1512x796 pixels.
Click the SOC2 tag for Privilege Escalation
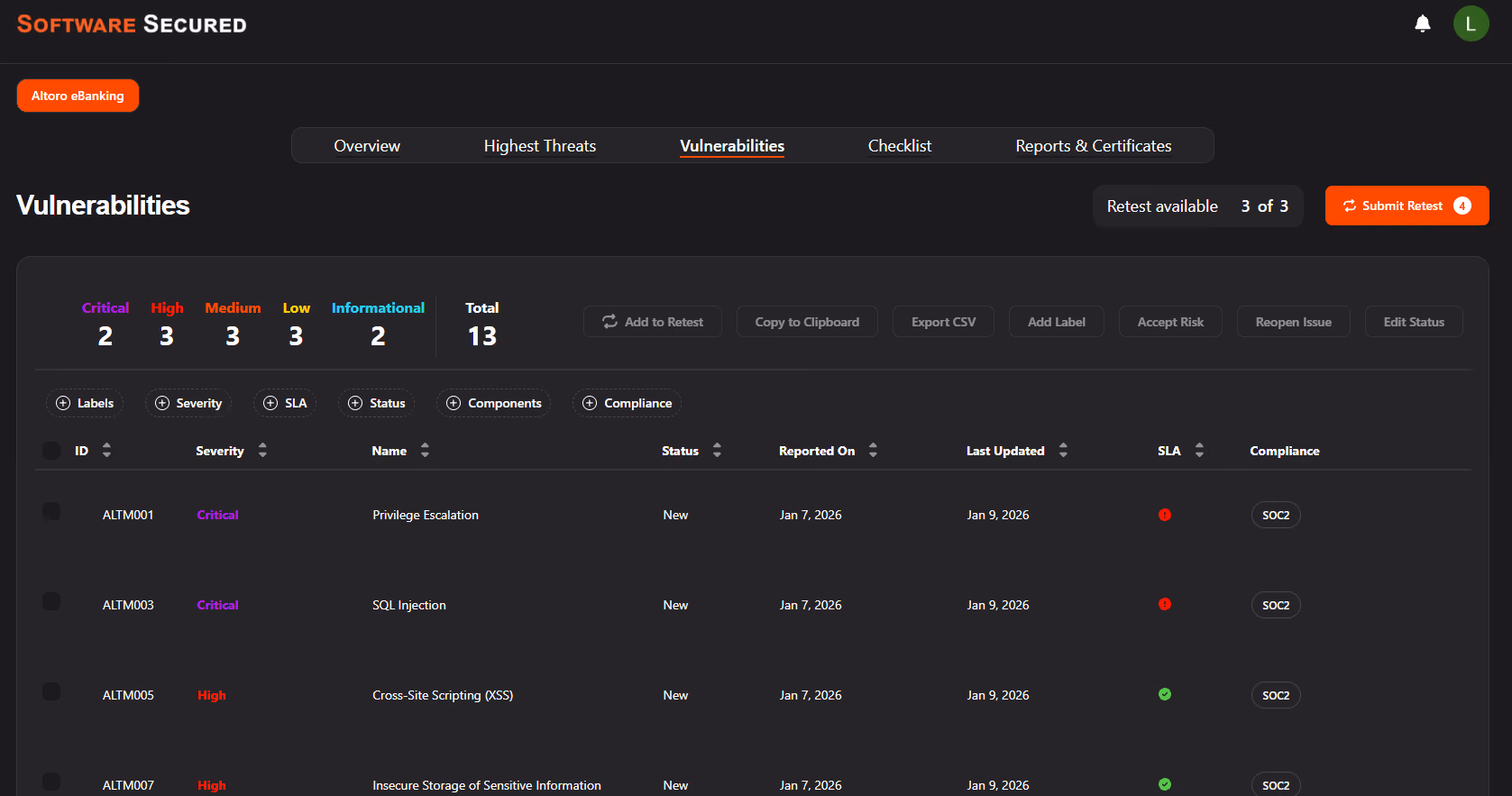point(1276,515)
